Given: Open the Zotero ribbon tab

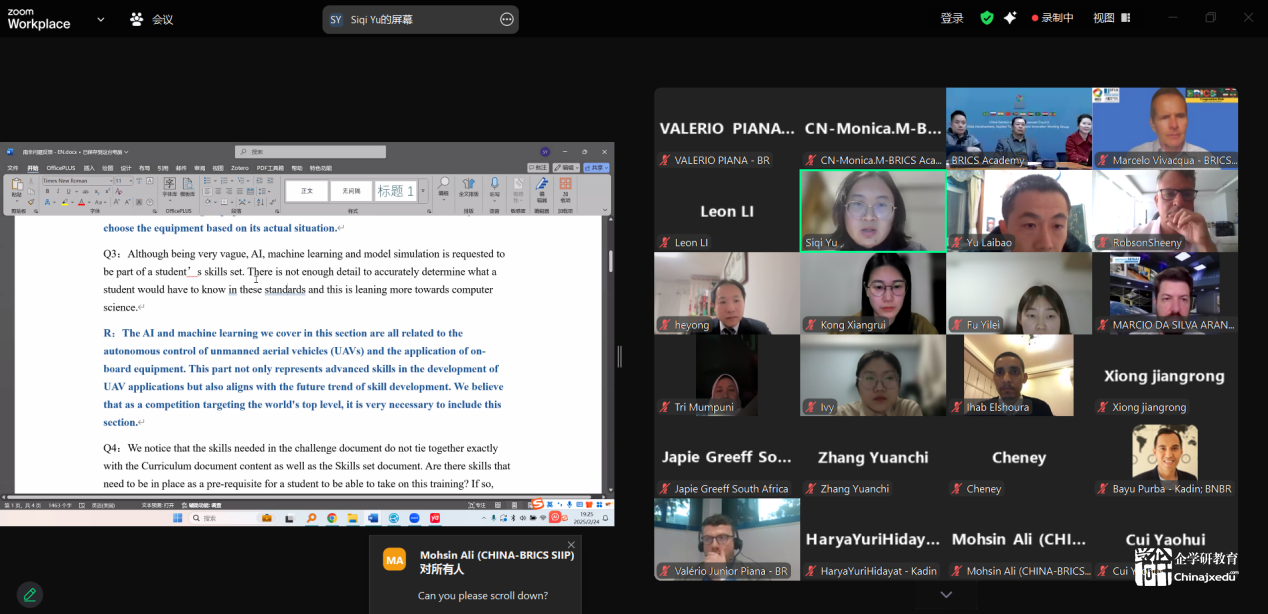Looking at the screenshot, I should tap(240, 168).
